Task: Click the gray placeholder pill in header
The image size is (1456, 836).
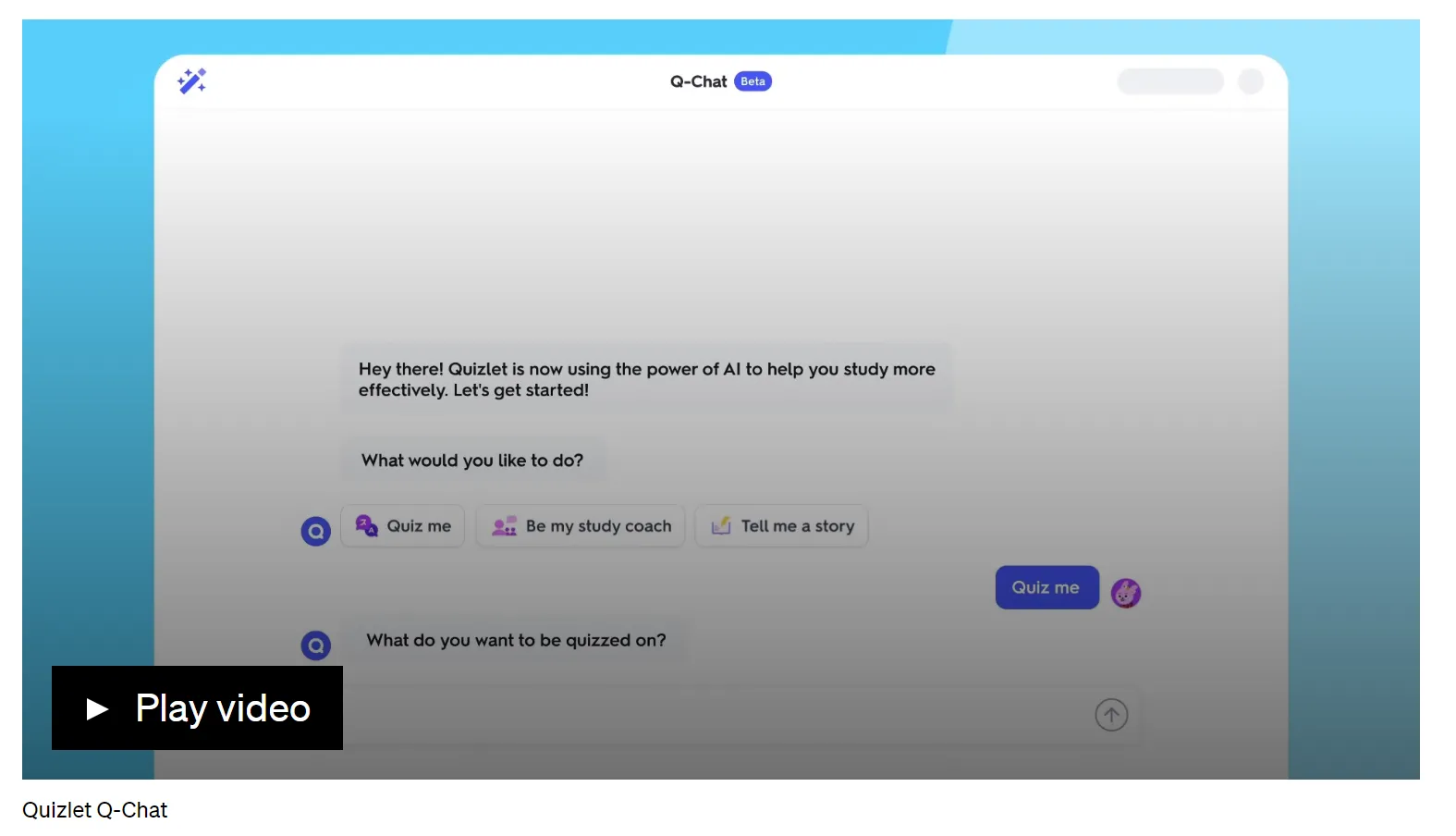Action: coord(1170,81)
